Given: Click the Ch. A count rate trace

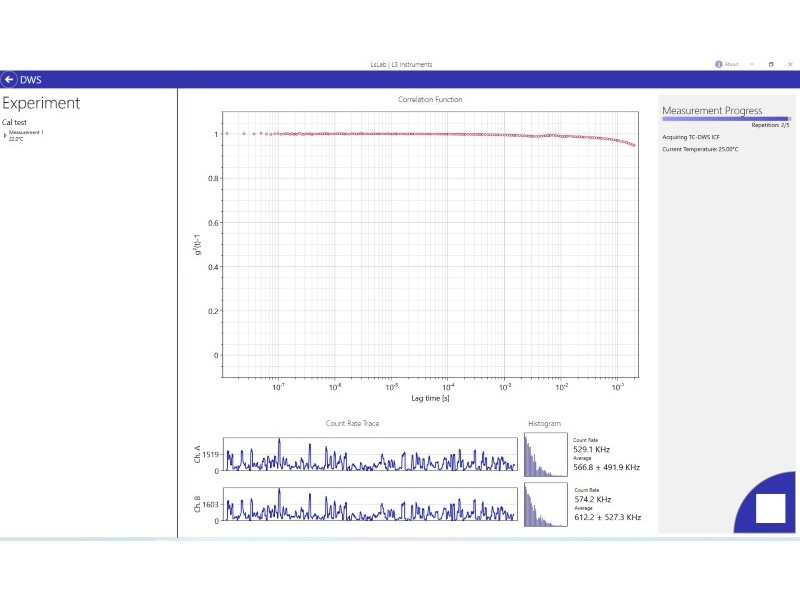Looking at the screenshot, I should point(370,454).
